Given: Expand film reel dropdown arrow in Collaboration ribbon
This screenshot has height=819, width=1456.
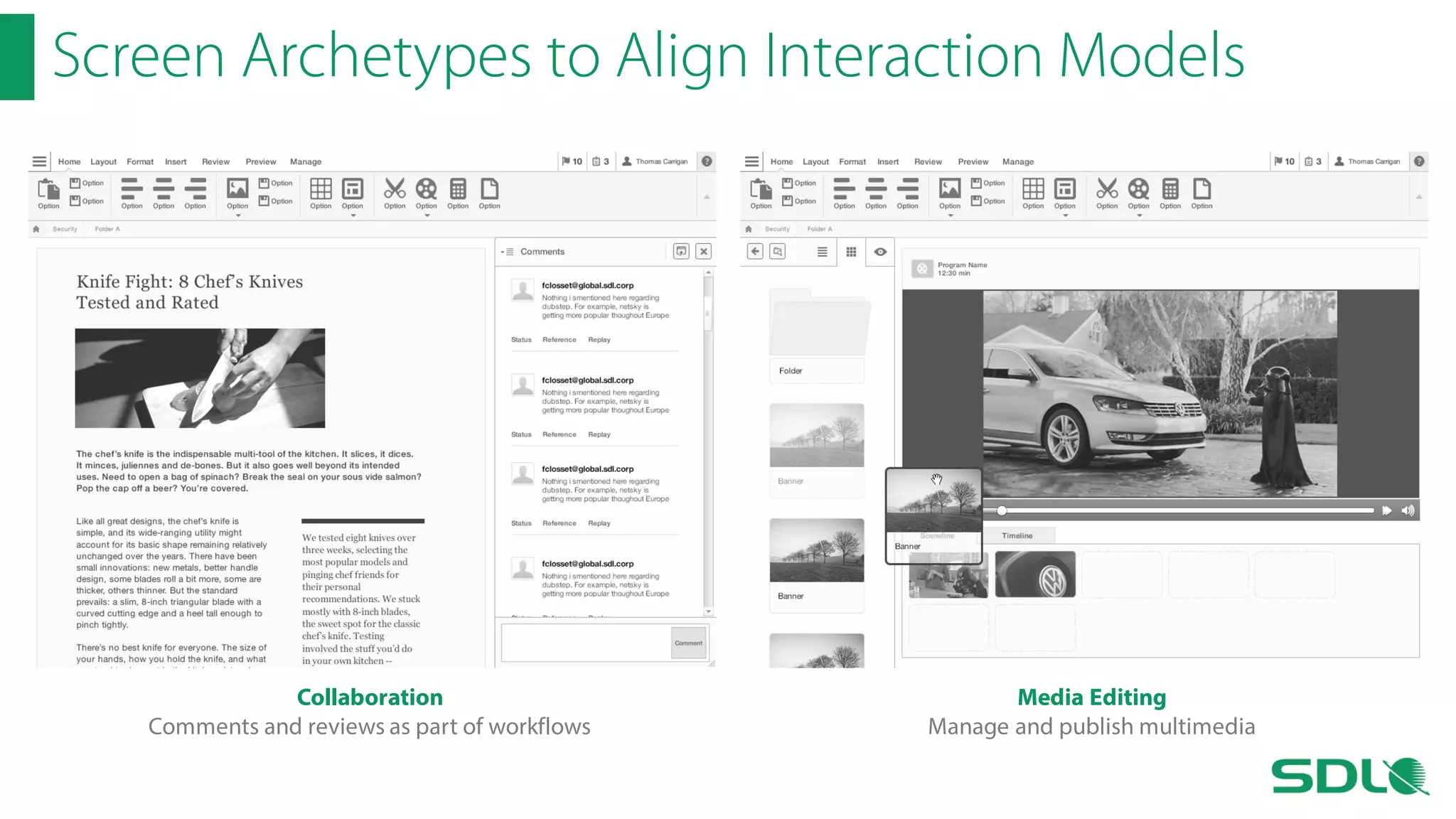Looking at the screenshot, I should 427,215.
